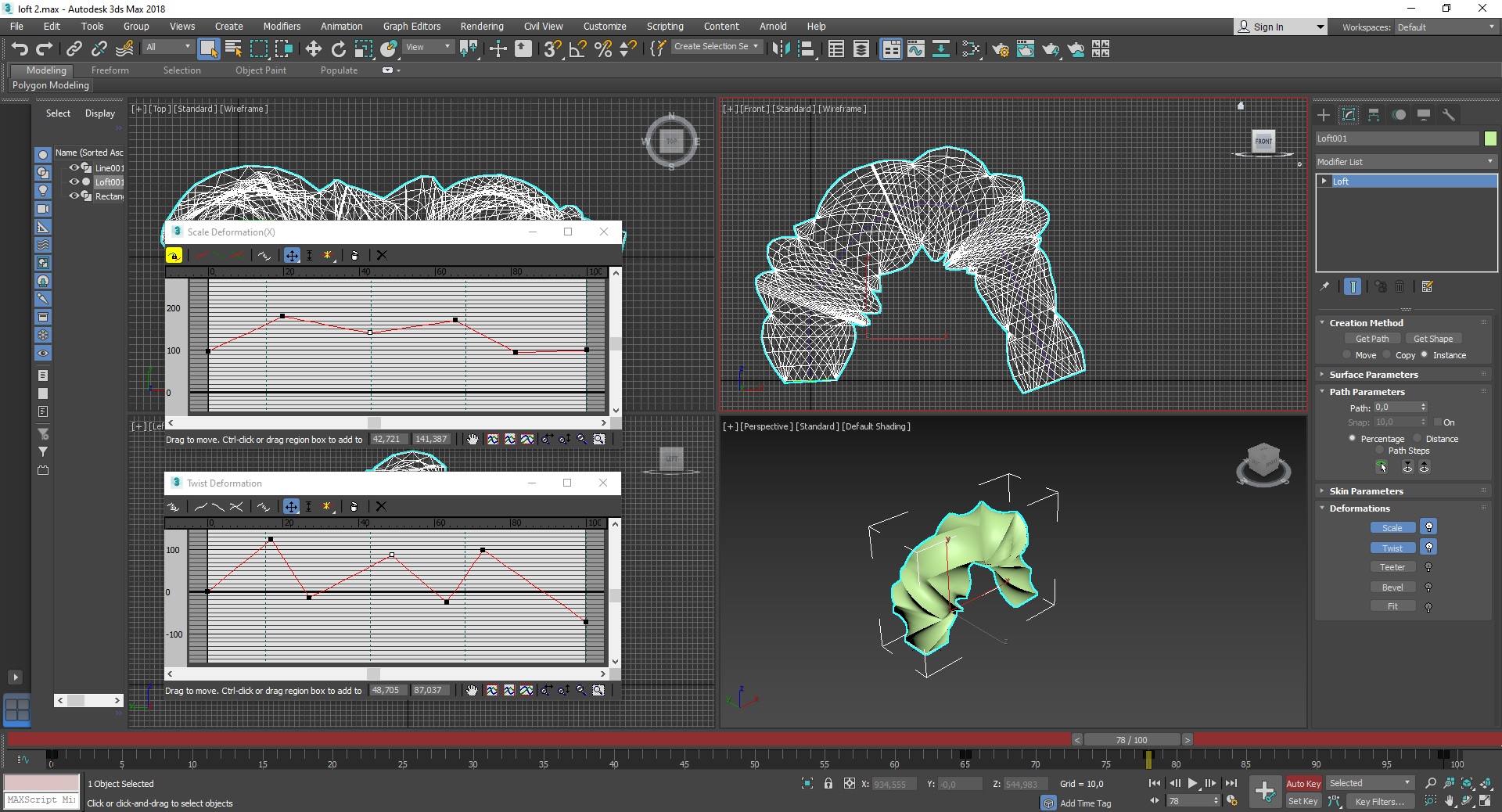The image size is (1502, 812).
Task: Click the Loft001 object color swatch
Action: tap(1490, 138)
